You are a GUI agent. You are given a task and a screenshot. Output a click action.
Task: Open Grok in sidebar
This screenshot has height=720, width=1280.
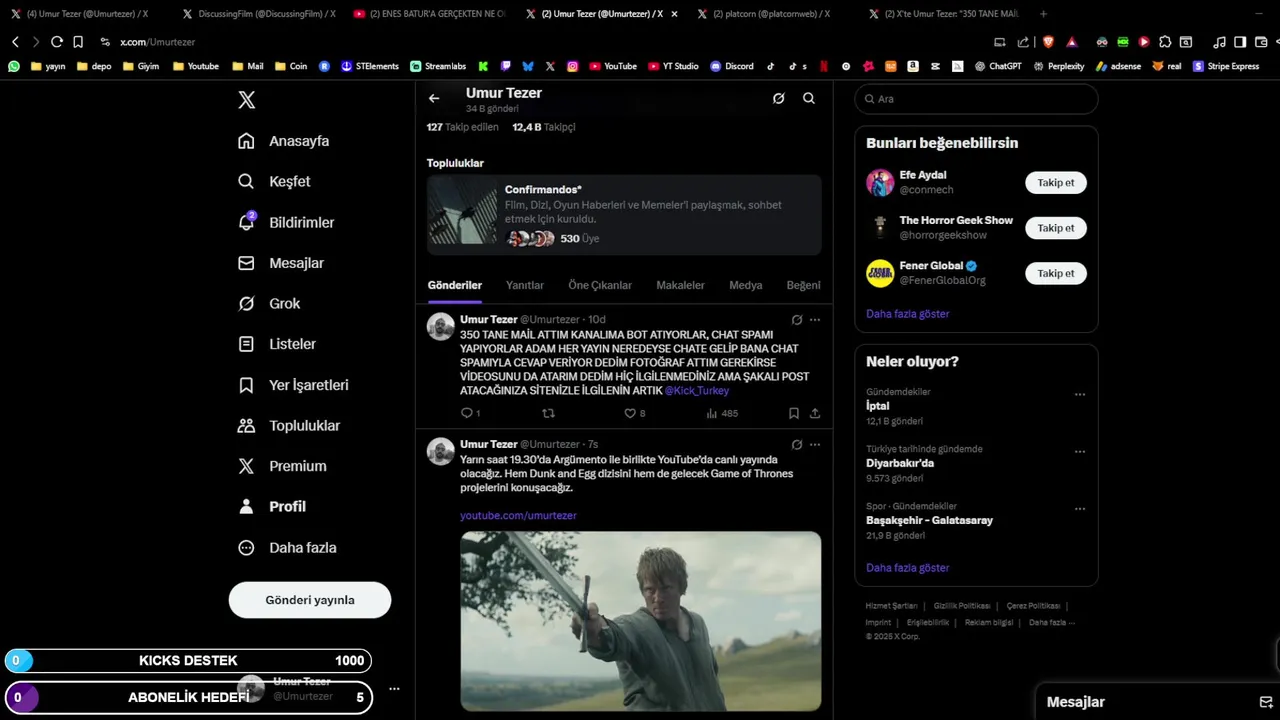tap(269, 303)
